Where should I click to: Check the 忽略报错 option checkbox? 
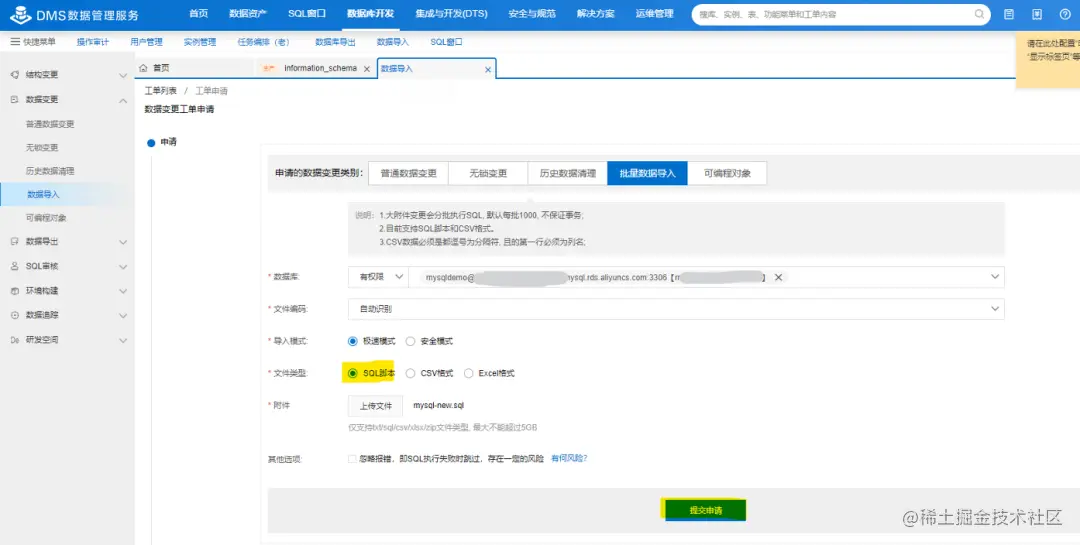(353, 458)
